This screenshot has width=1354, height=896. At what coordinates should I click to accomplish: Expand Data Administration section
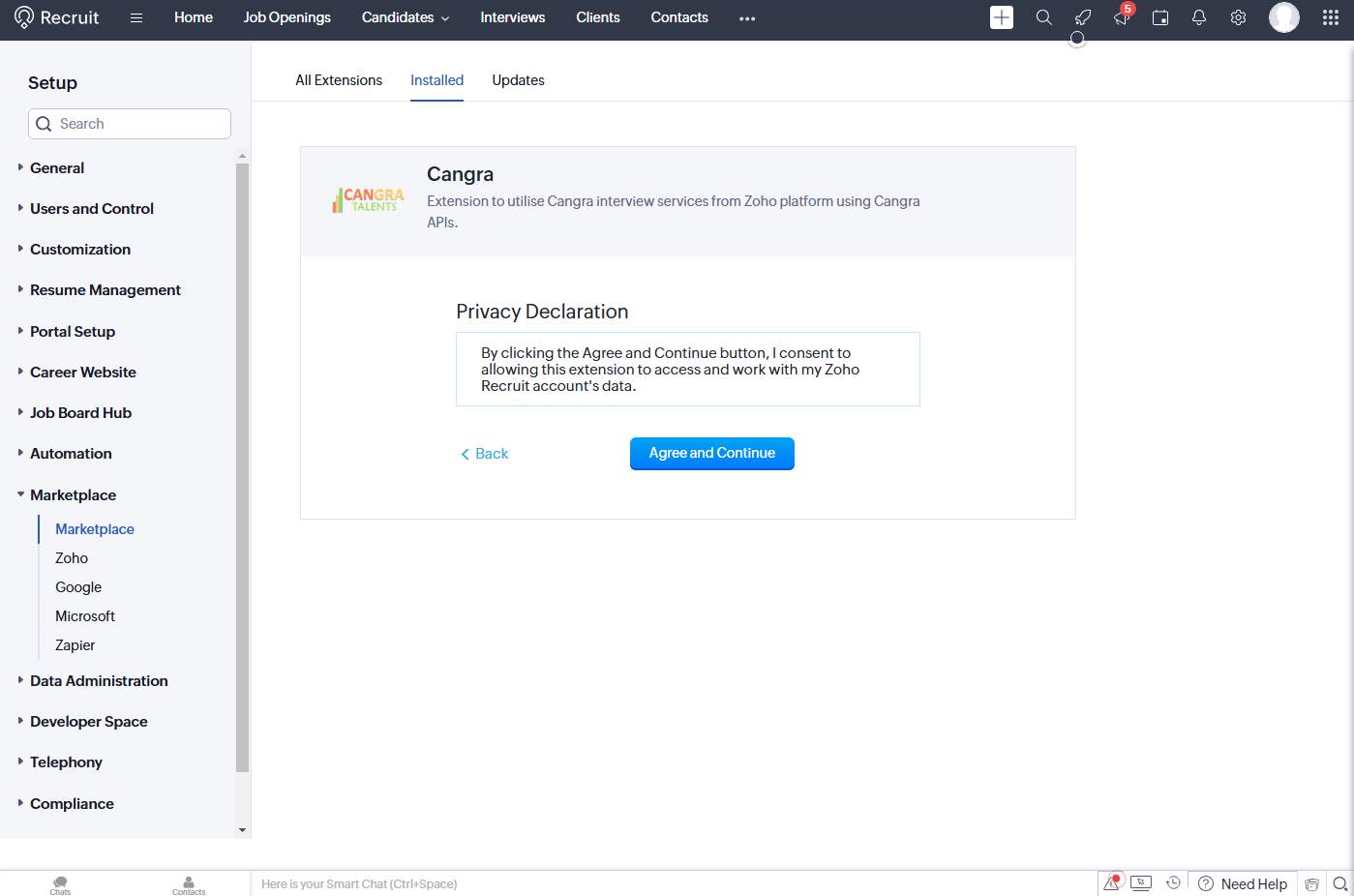(99, 680)
